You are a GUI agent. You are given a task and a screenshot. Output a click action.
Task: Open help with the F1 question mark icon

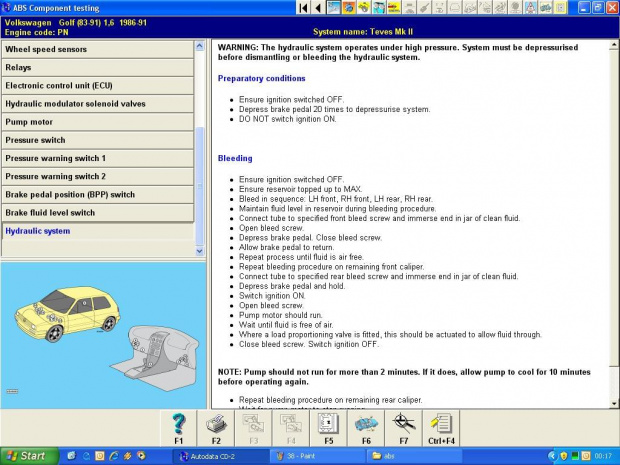pos(178,424)
